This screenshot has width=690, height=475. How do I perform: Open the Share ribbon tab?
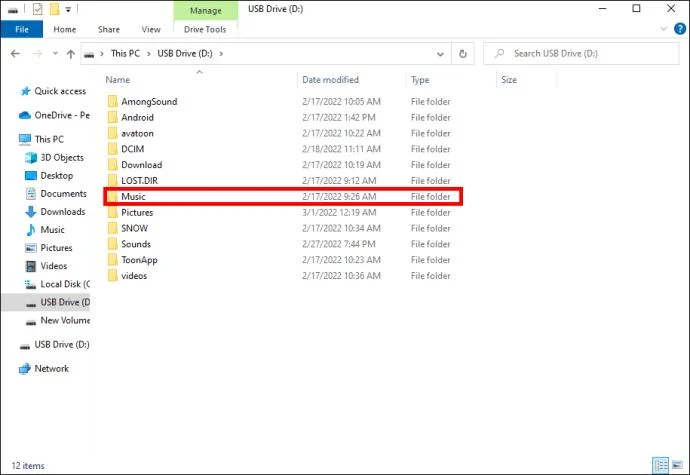pyautogui.click(x=109, y=29)
